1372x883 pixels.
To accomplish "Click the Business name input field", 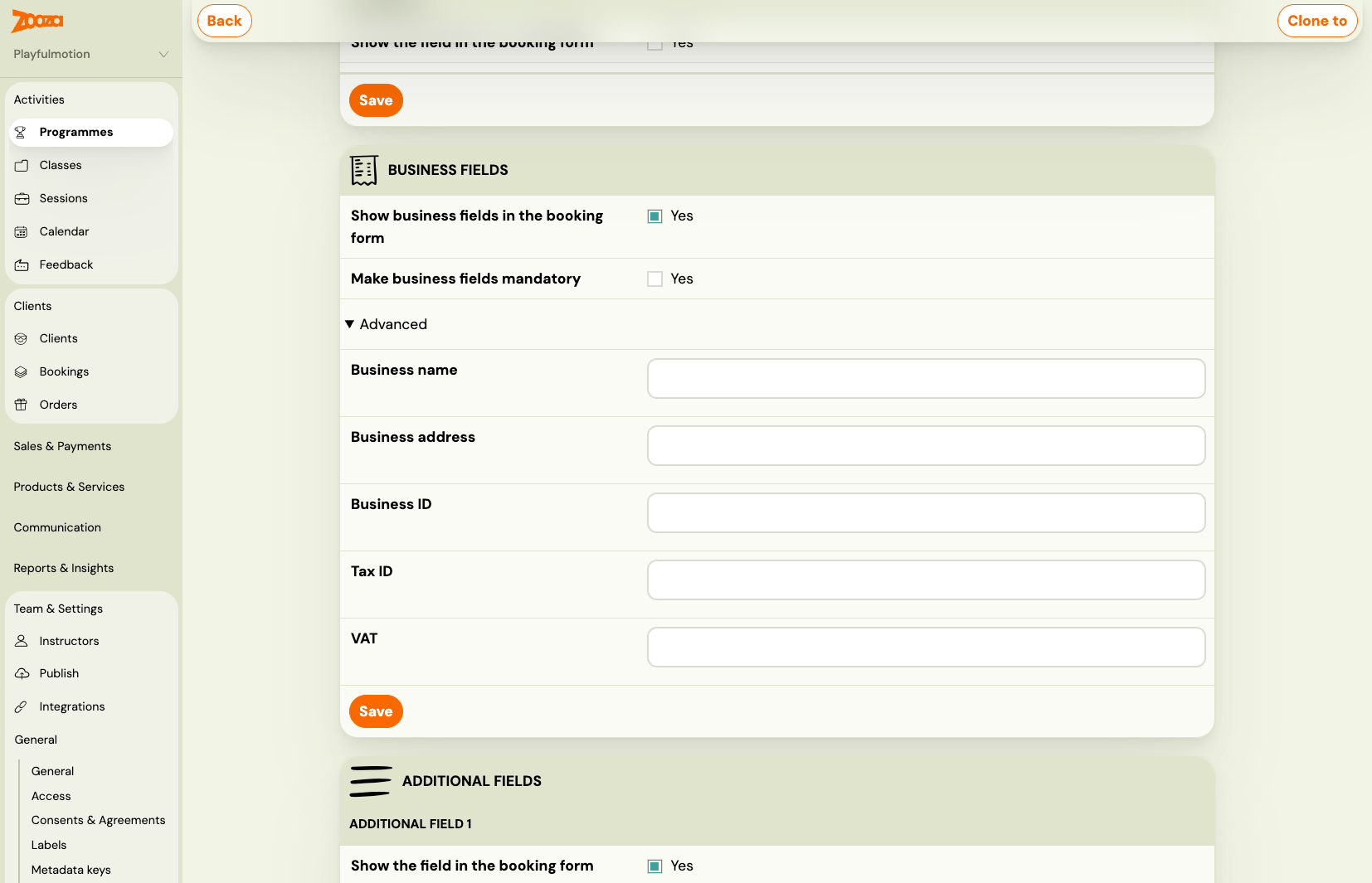I will (x=926, y=379).
